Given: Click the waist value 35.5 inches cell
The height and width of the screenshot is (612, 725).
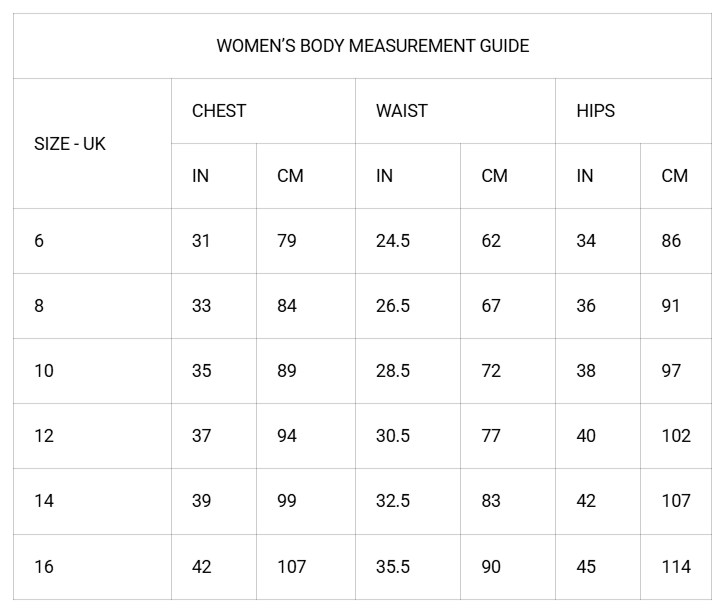Looking at the screenshot, I should (x=393, y=567).
